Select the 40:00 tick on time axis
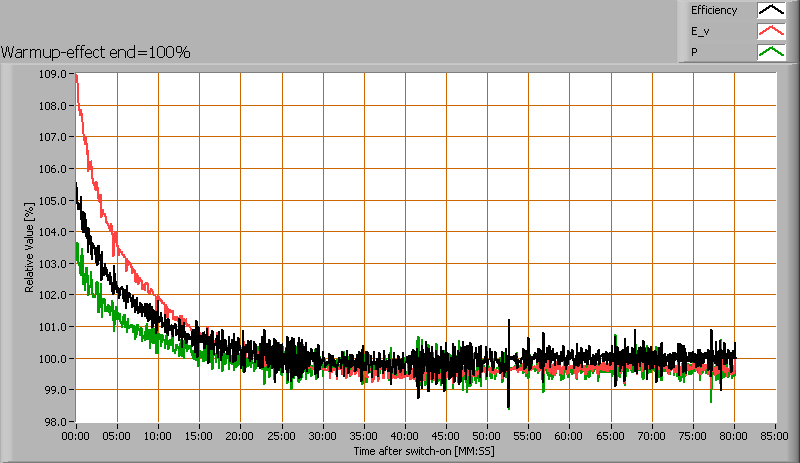This screenshot has height=463, width=800. [x=405, y=436]
